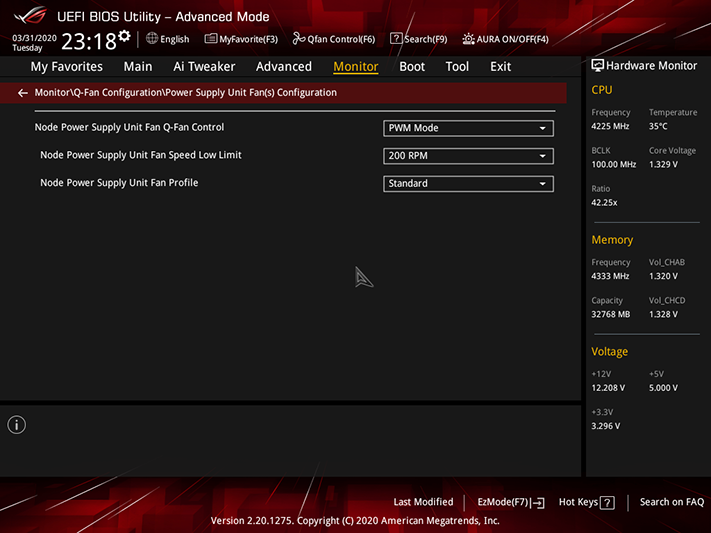
Task: Click the EzMode exit arrow icon
Action: pyautogui.click(x=538, y=503)
